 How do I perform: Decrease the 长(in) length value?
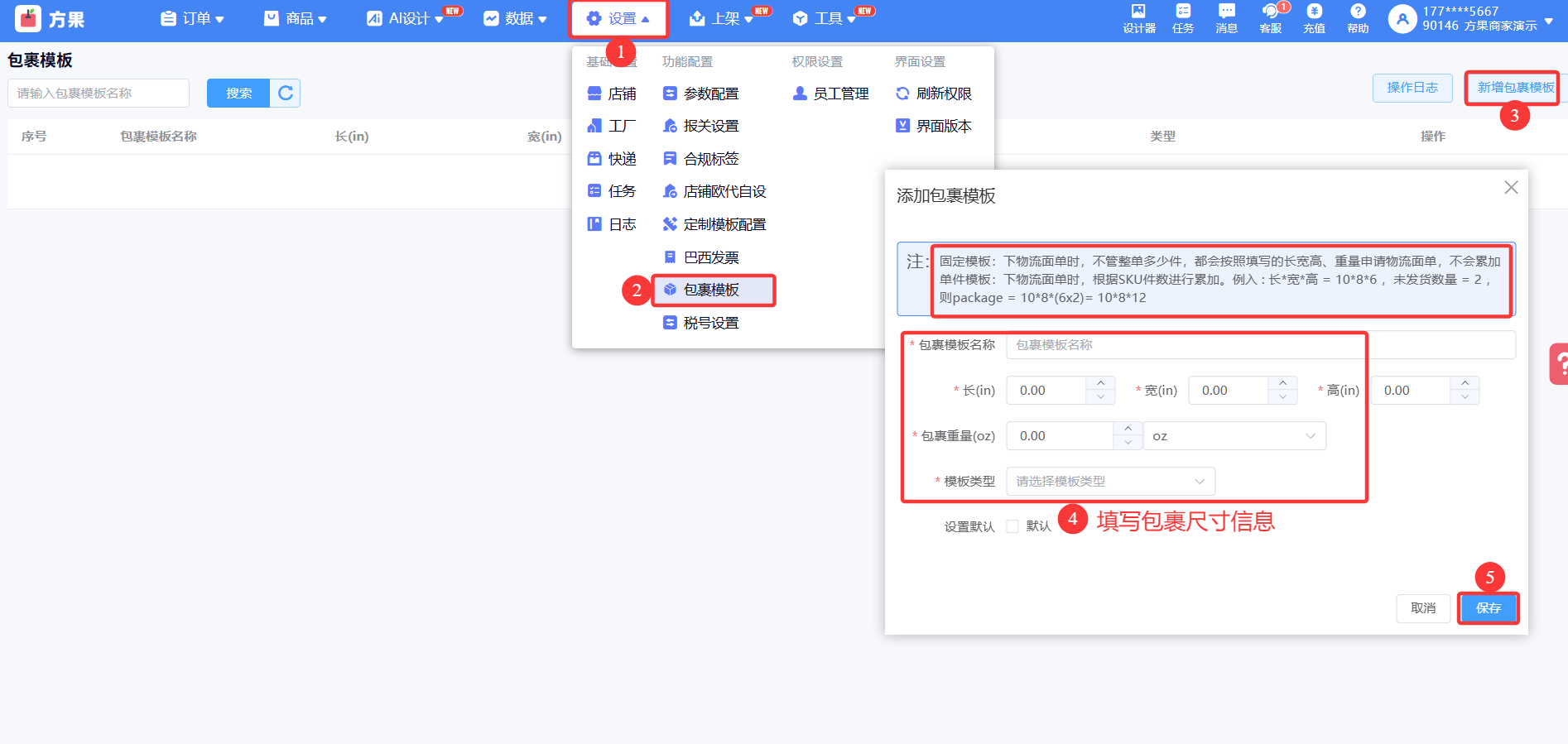pyautogui.click(x=1100, y=397)
